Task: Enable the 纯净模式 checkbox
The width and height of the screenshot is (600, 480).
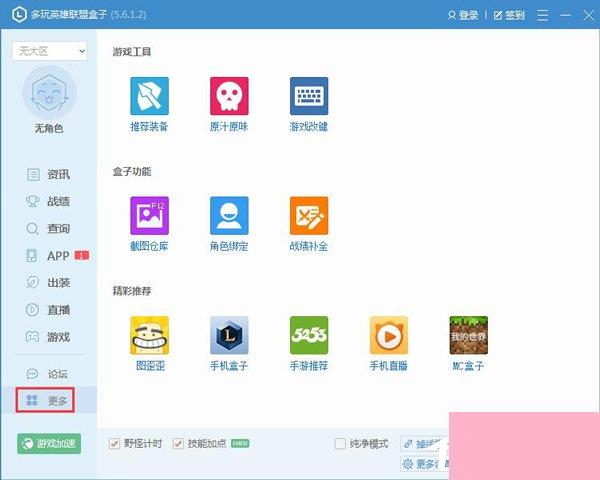Action: 340,444
